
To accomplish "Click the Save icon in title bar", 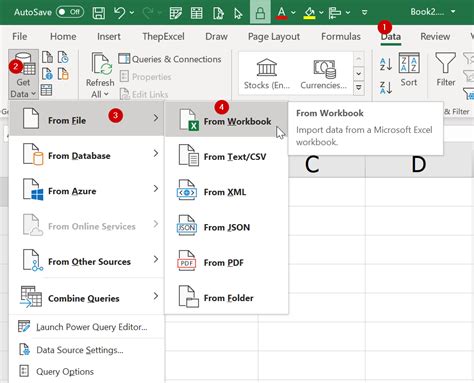I will click(x=99, y=13).
